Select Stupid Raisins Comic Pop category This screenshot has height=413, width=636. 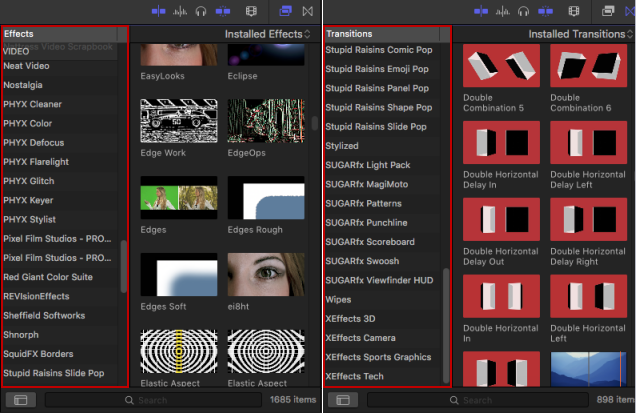point(382,50)
